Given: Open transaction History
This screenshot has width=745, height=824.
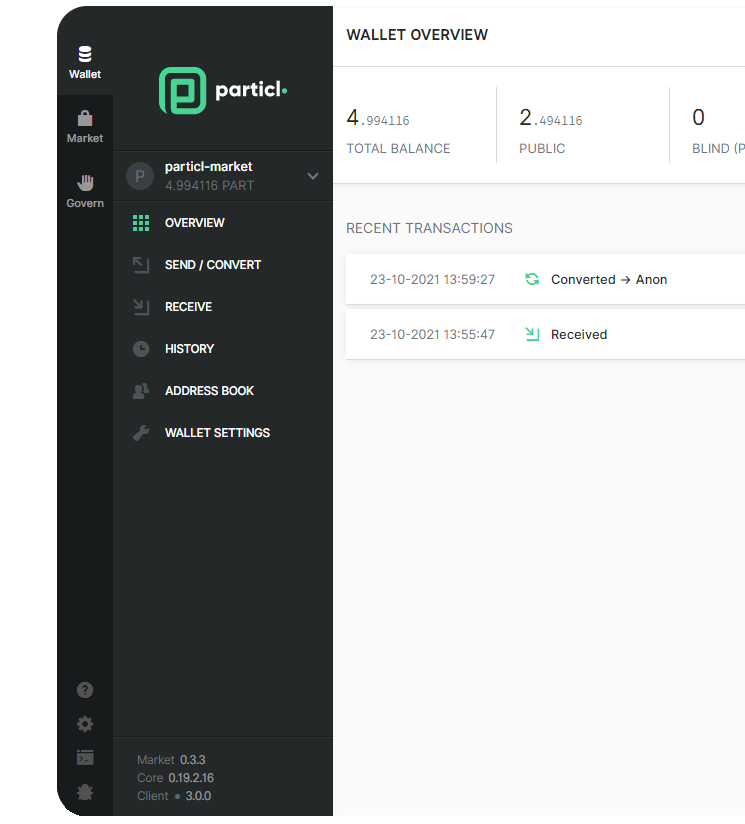Looking at the screenshot, I should click(x=189, y=349).
